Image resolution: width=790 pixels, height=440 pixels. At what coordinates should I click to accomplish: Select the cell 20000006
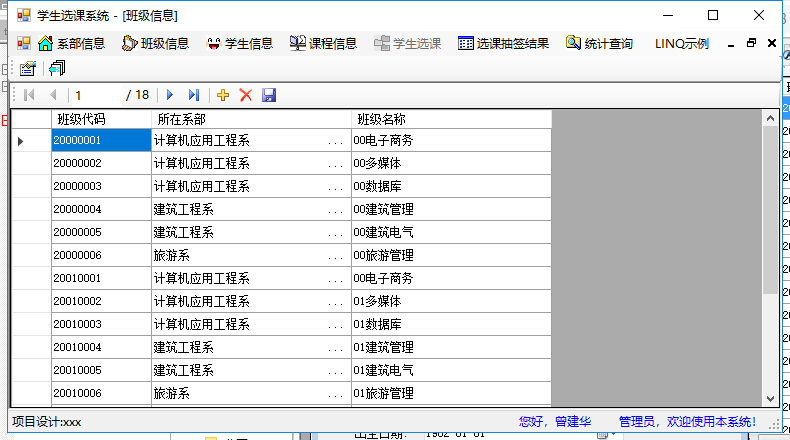tap(101, 256)
